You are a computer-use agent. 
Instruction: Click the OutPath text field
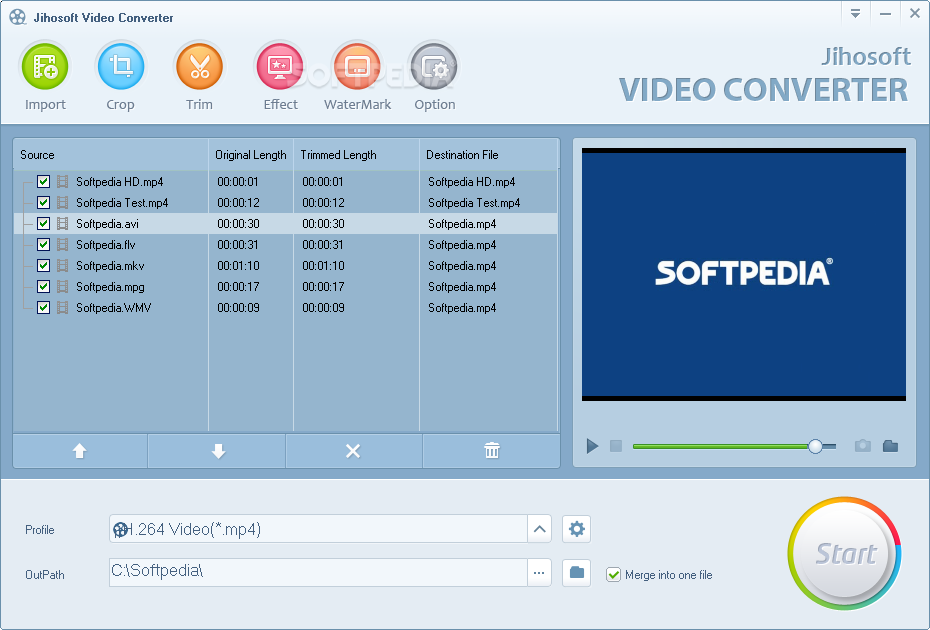pyautogui.click(x=318, y=572)
